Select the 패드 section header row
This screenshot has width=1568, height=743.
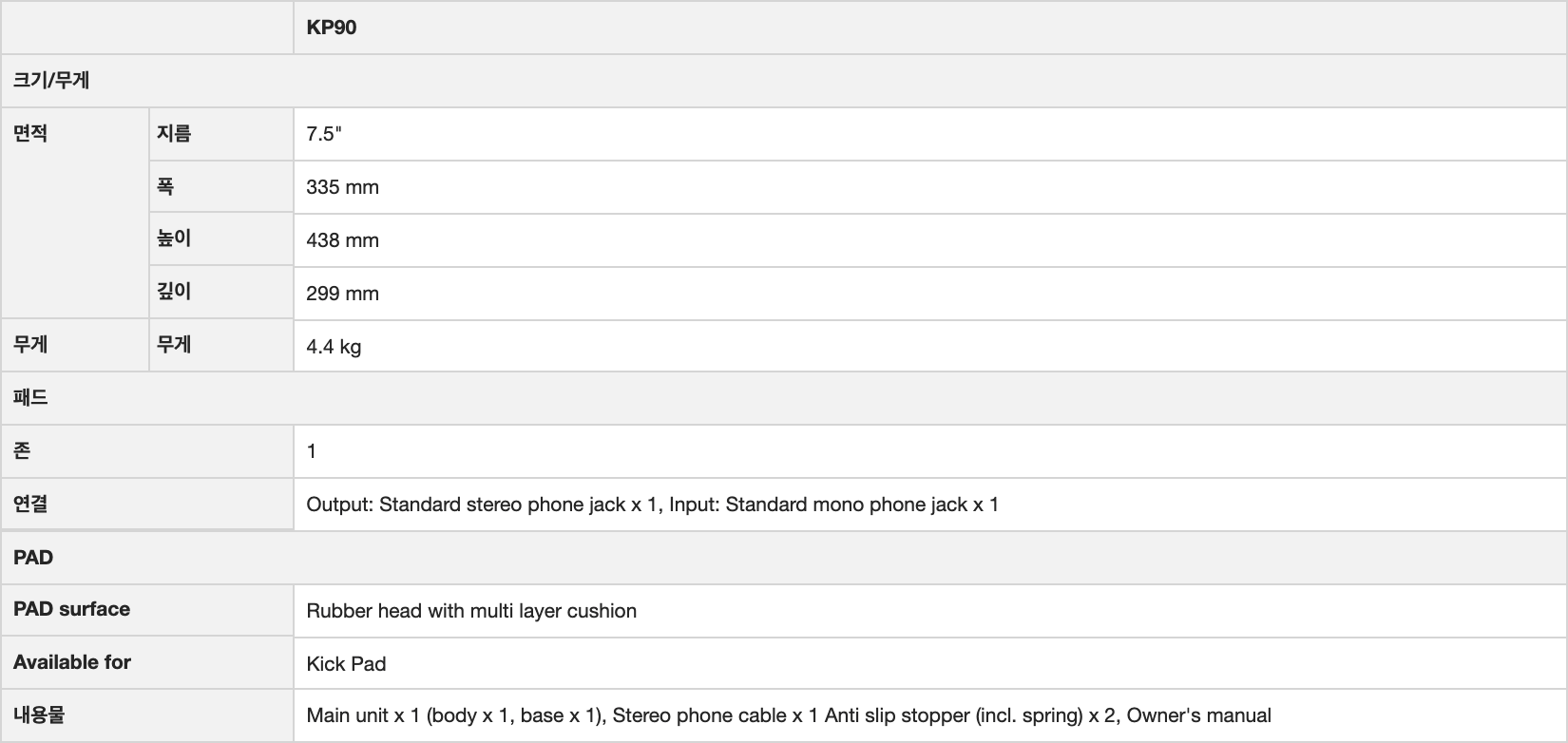click(30, 397)
